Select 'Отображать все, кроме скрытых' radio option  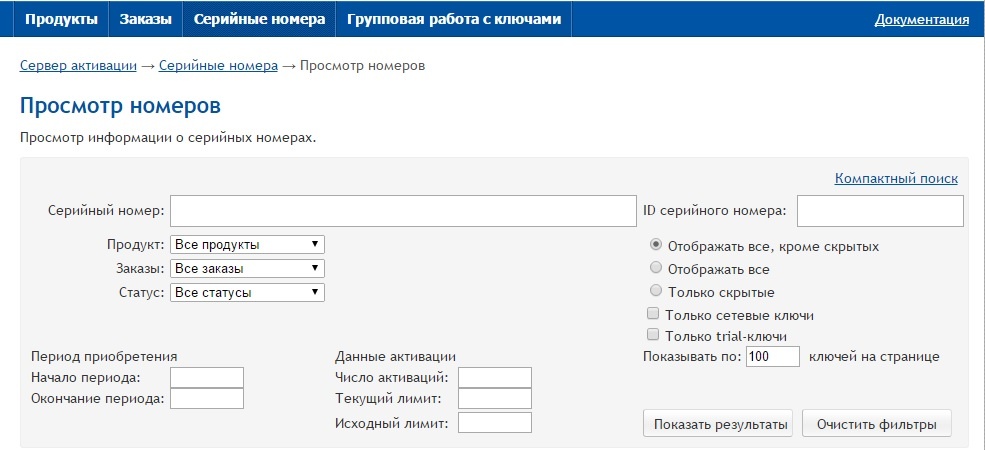point(656,245)
